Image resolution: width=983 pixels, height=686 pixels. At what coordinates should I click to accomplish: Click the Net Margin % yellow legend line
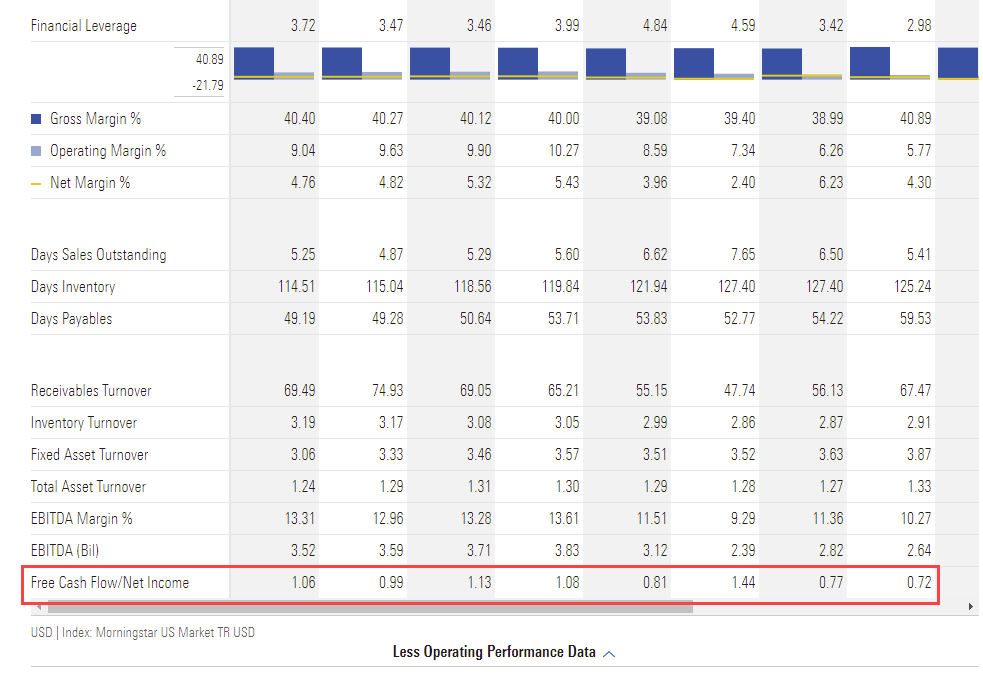click(36, 183)
